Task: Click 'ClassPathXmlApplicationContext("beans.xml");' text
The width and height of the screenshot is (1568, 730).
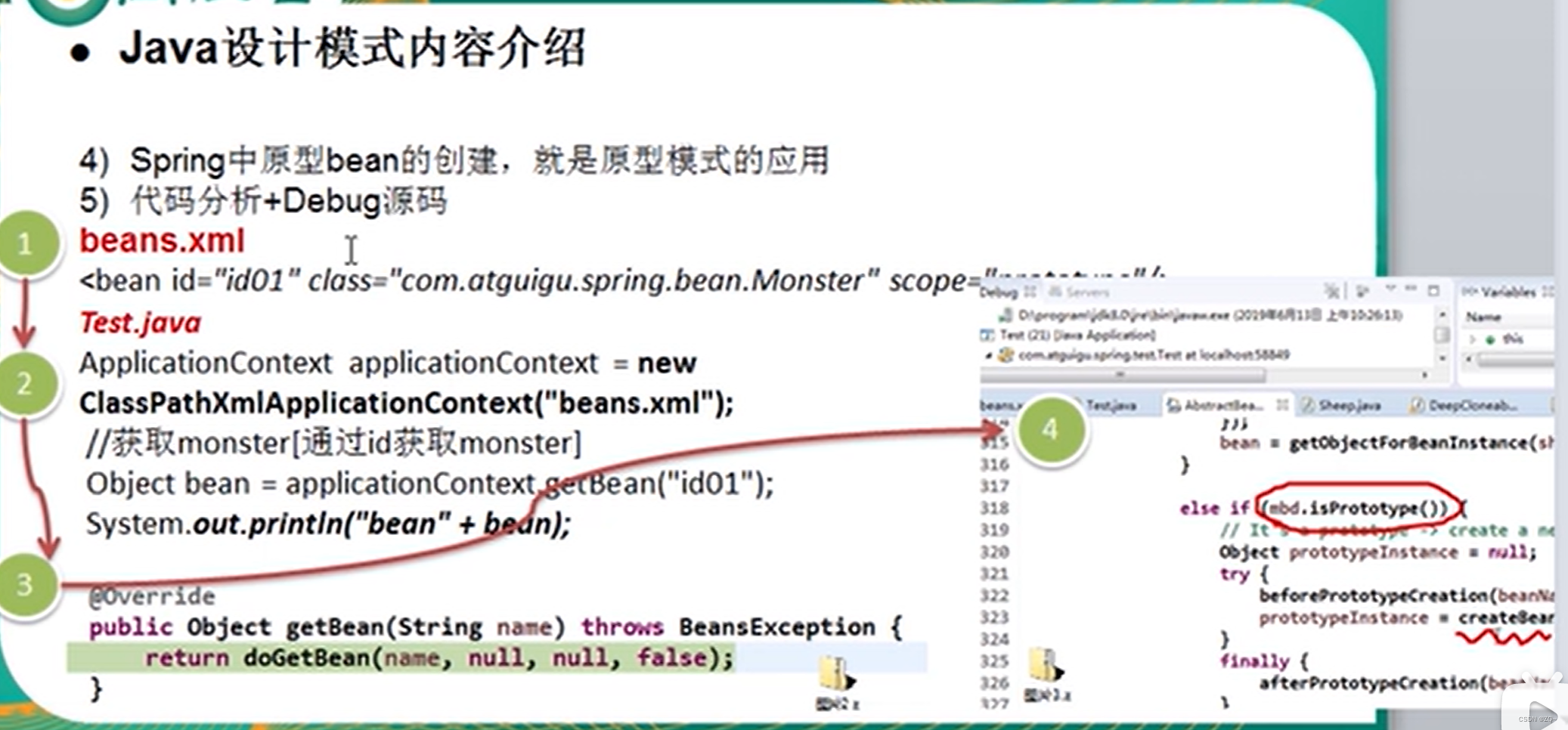Action: click(407, 404)
